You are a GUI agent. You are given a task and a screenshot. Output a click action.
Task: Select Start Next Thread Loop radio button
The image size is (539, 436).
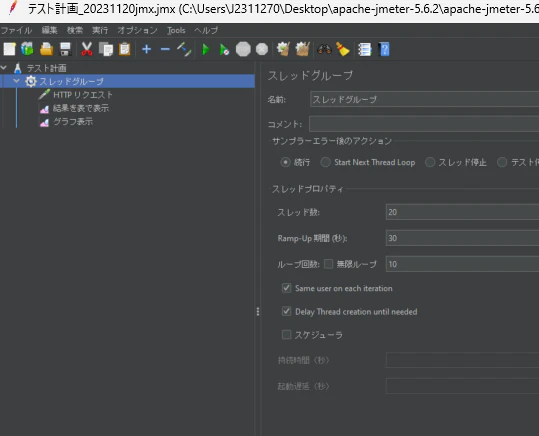pyautogui.click(x=326, y=162)
